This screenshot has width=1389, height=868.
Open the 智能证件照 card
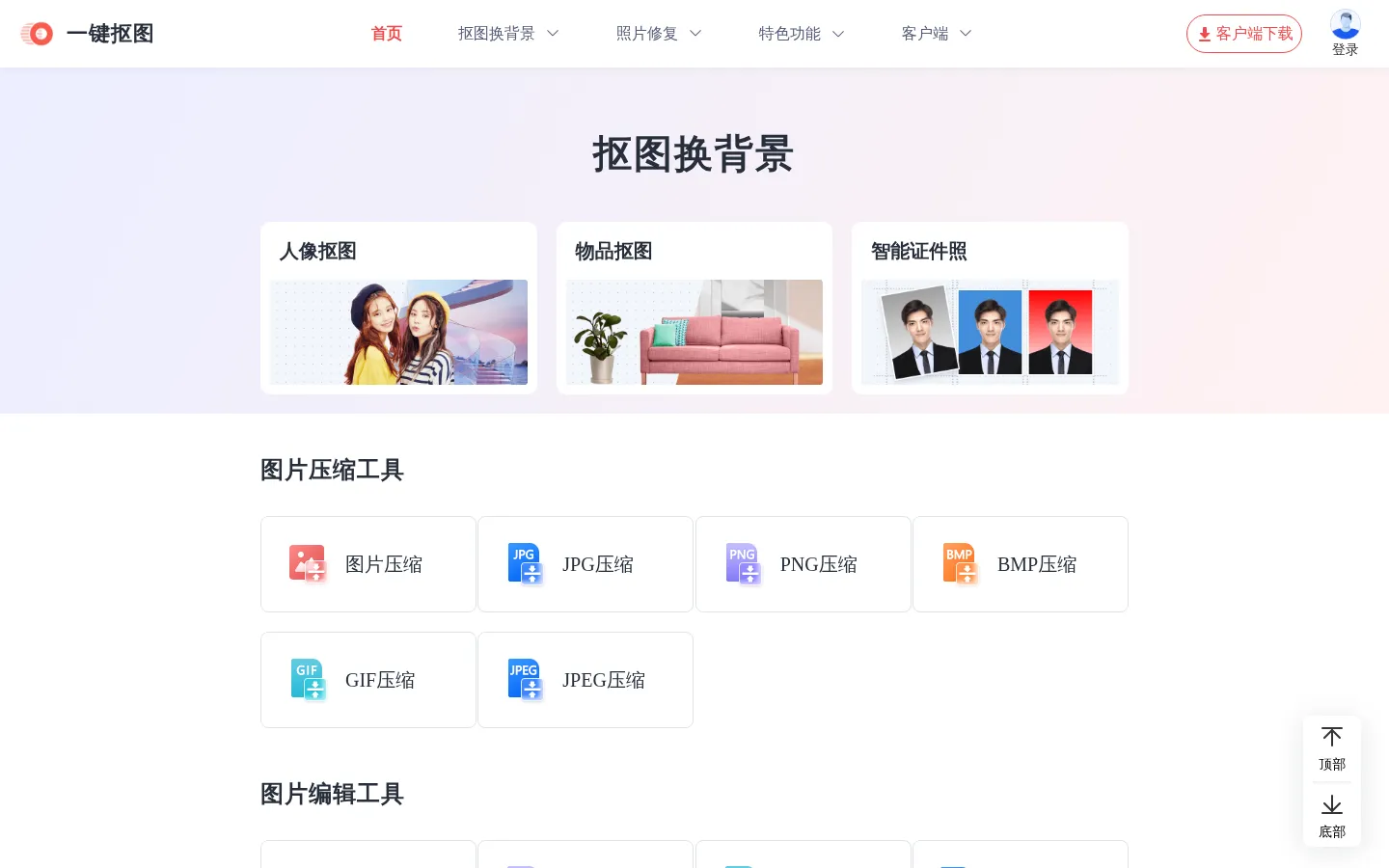(x=990, y=308)
